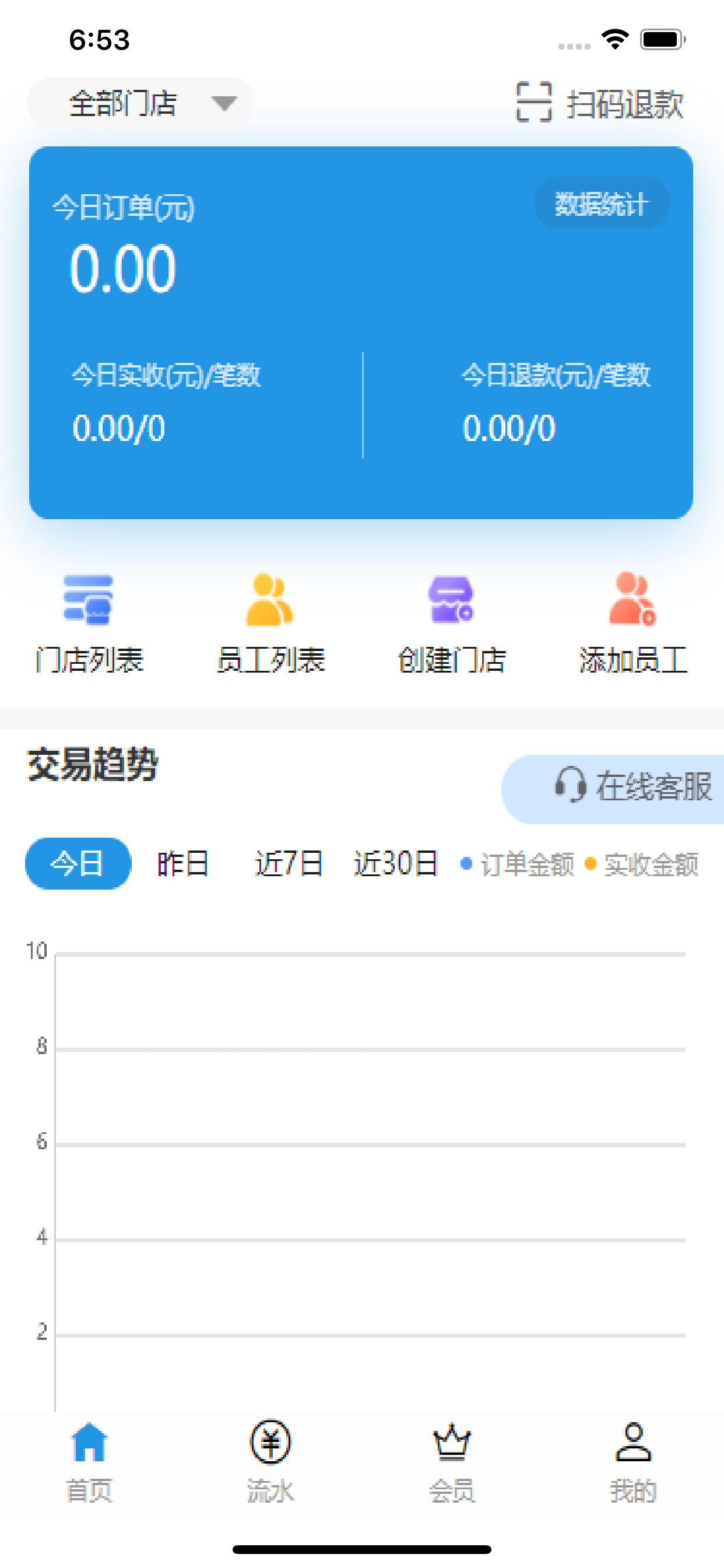724x1568 pixels.
Task: Click the chart y-axis label 10
Action: [x=37, y=951]
